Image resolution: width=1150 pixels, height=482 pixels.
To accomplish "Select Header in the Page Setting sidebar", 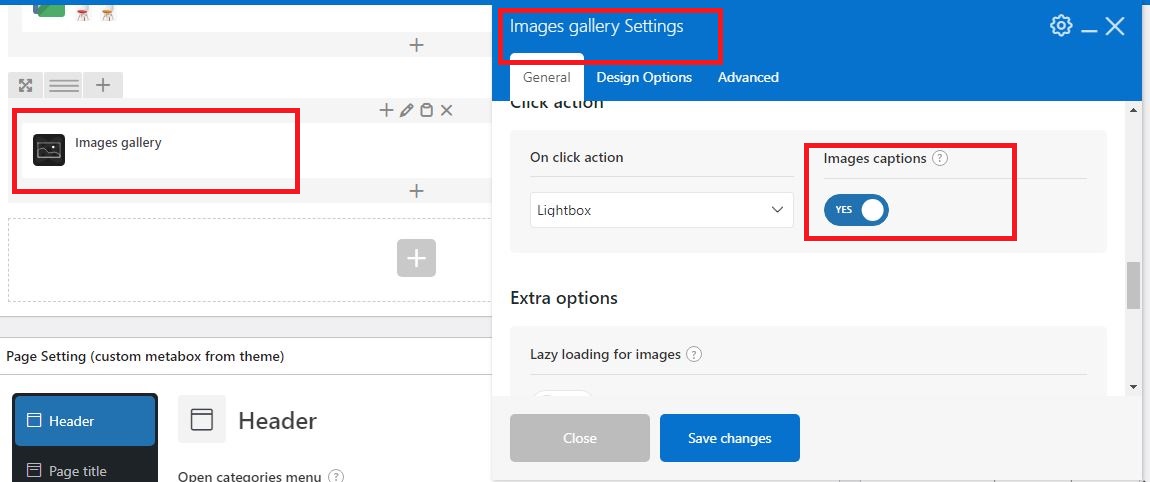I will tap(85, 421).
